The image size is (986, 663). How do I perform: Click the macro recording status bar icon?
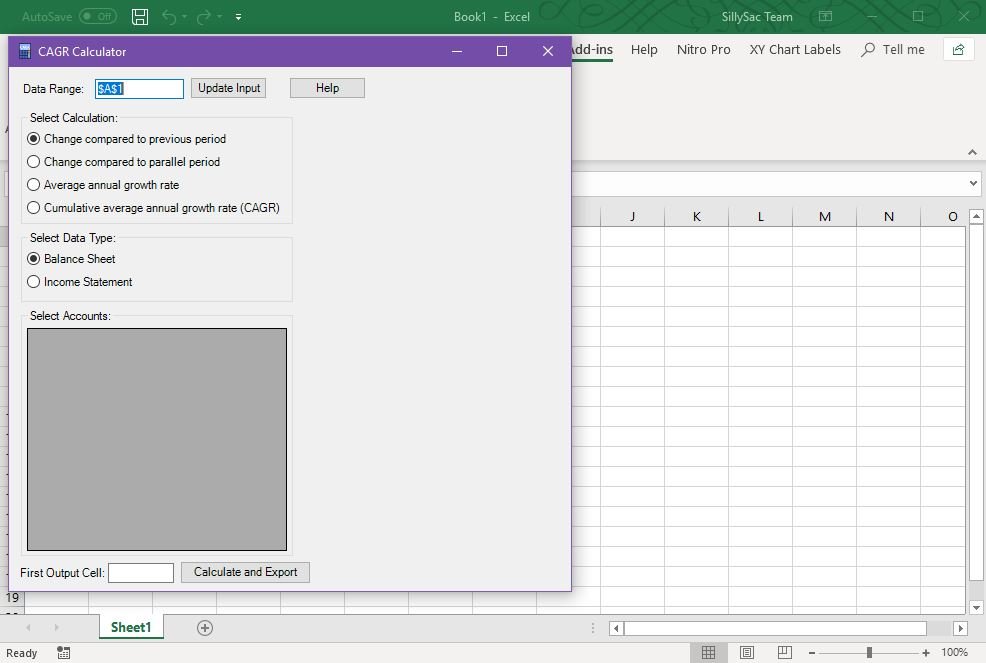pyautogui.click(x=64, y=653)
